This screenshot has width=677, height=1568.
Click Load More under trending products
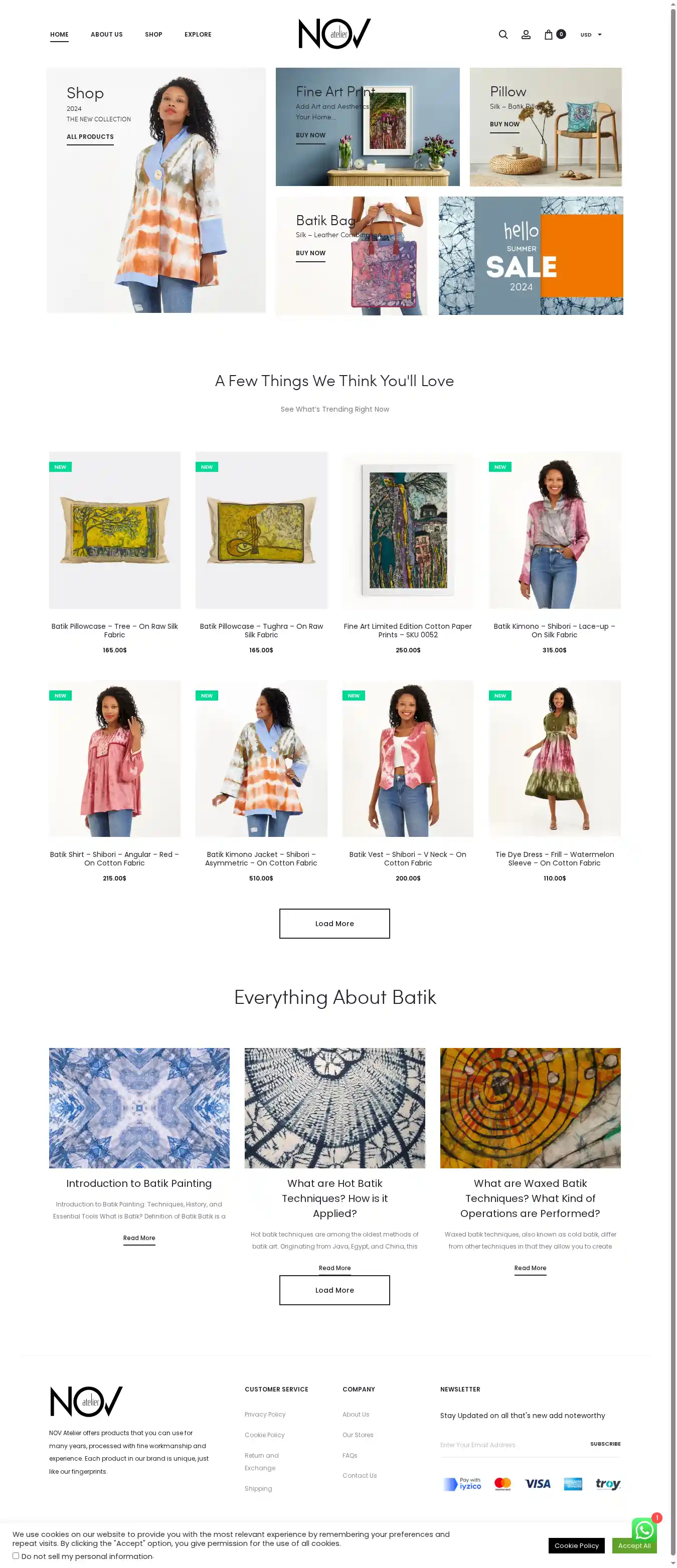334,923
